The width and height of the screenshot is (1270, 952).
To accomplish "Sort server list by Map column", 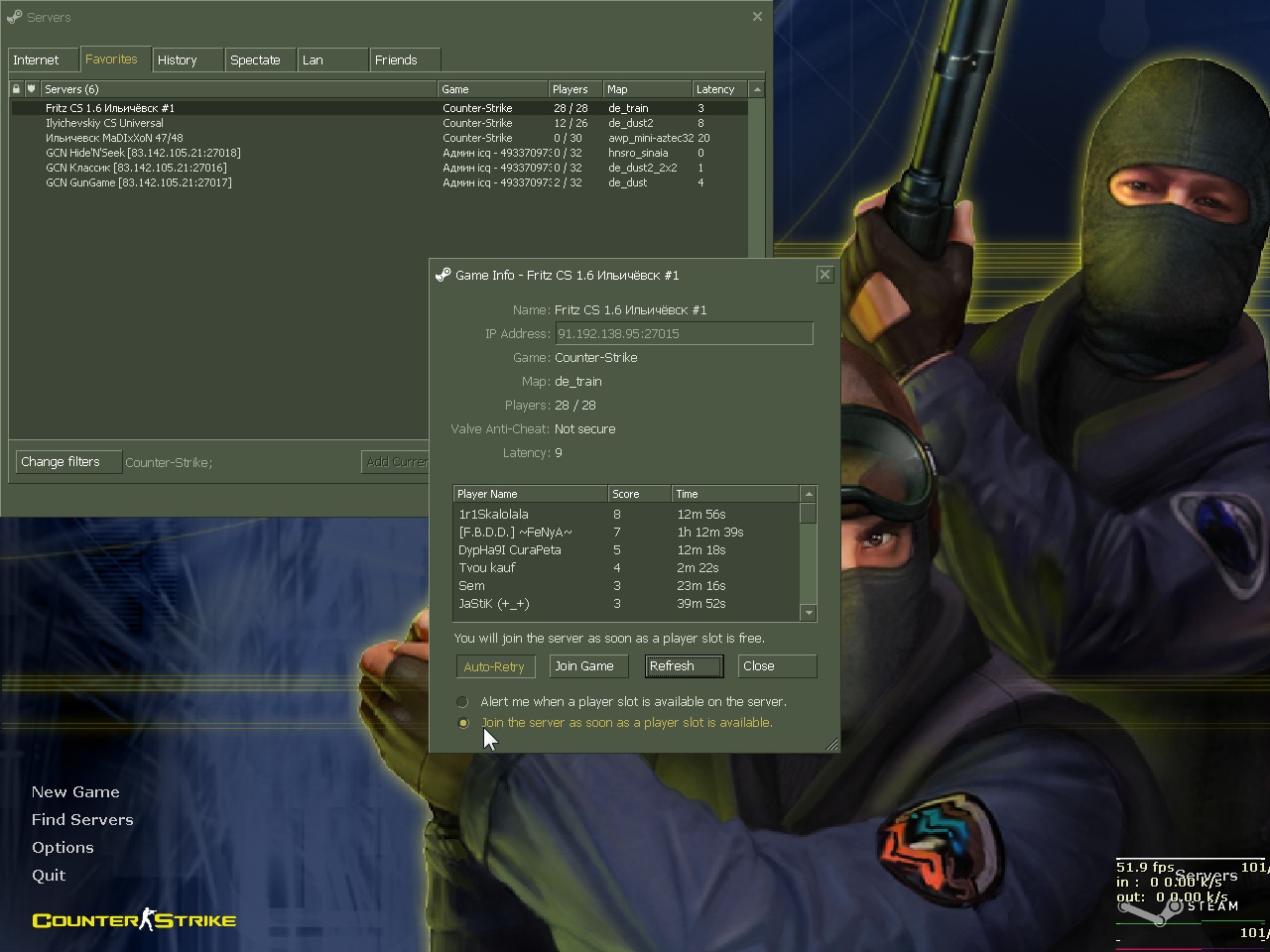I will pos(647,89).
